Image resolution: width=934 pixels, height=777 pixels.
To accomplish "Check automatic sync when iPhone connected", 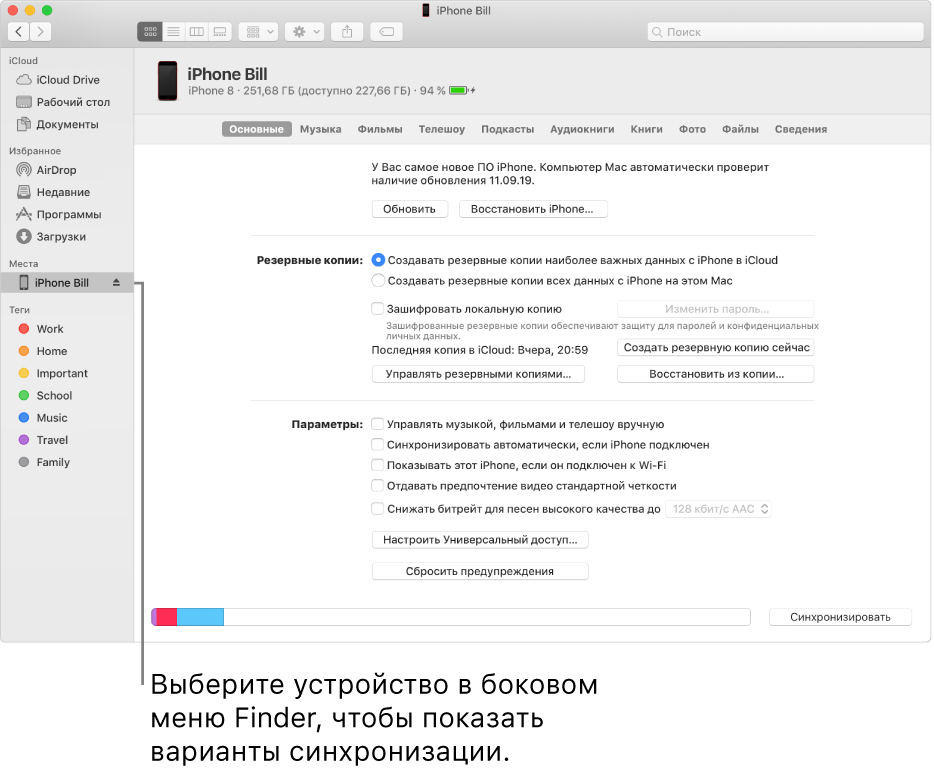I will click(x=377, y=445).
